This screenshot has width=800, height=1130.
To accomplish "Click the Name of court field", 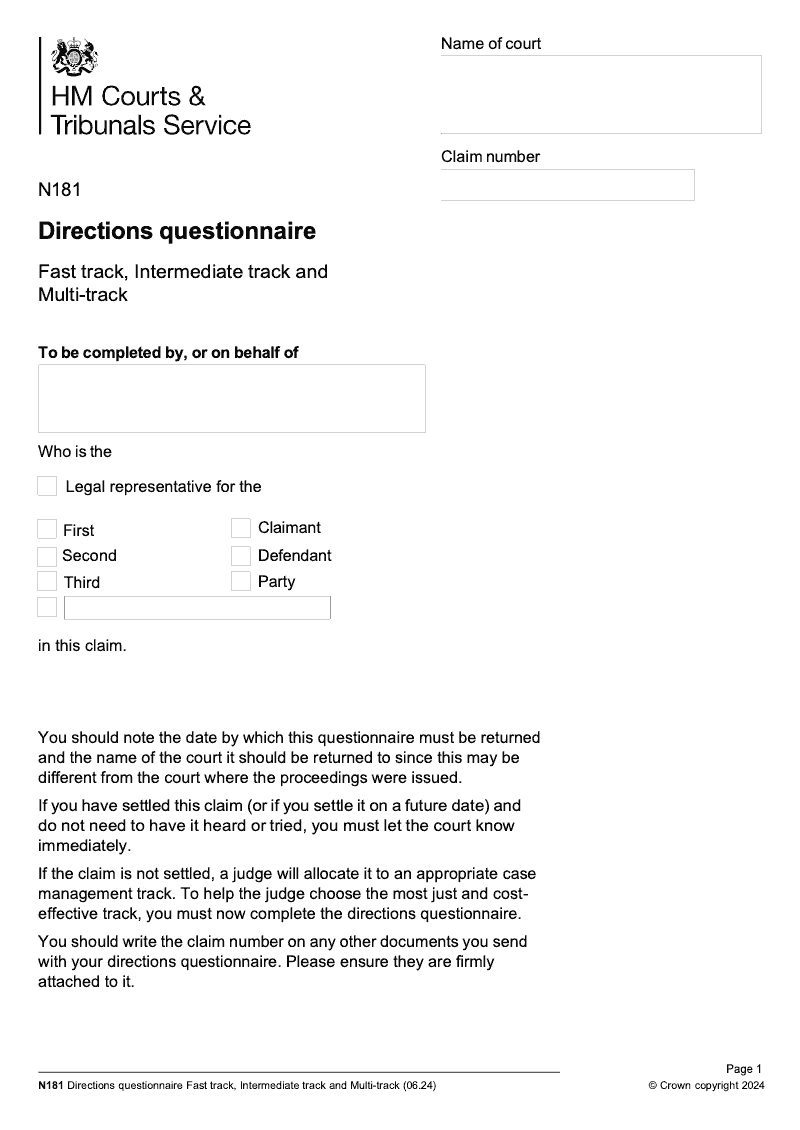I will pos(601,94).
